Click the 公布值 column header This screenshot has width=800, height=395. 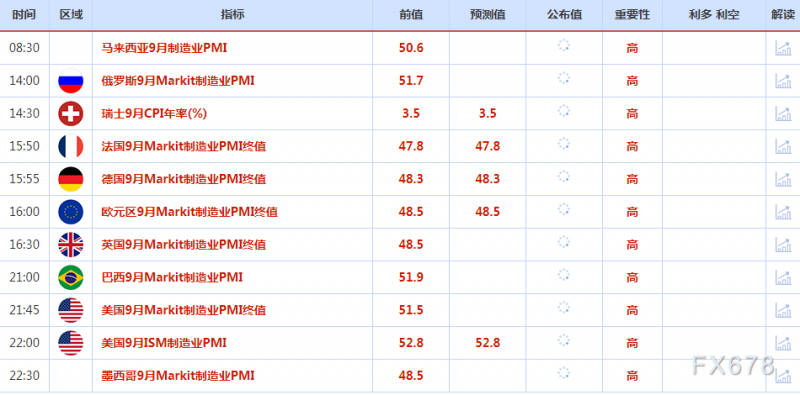pyautogui.click(x=564, y=14)
